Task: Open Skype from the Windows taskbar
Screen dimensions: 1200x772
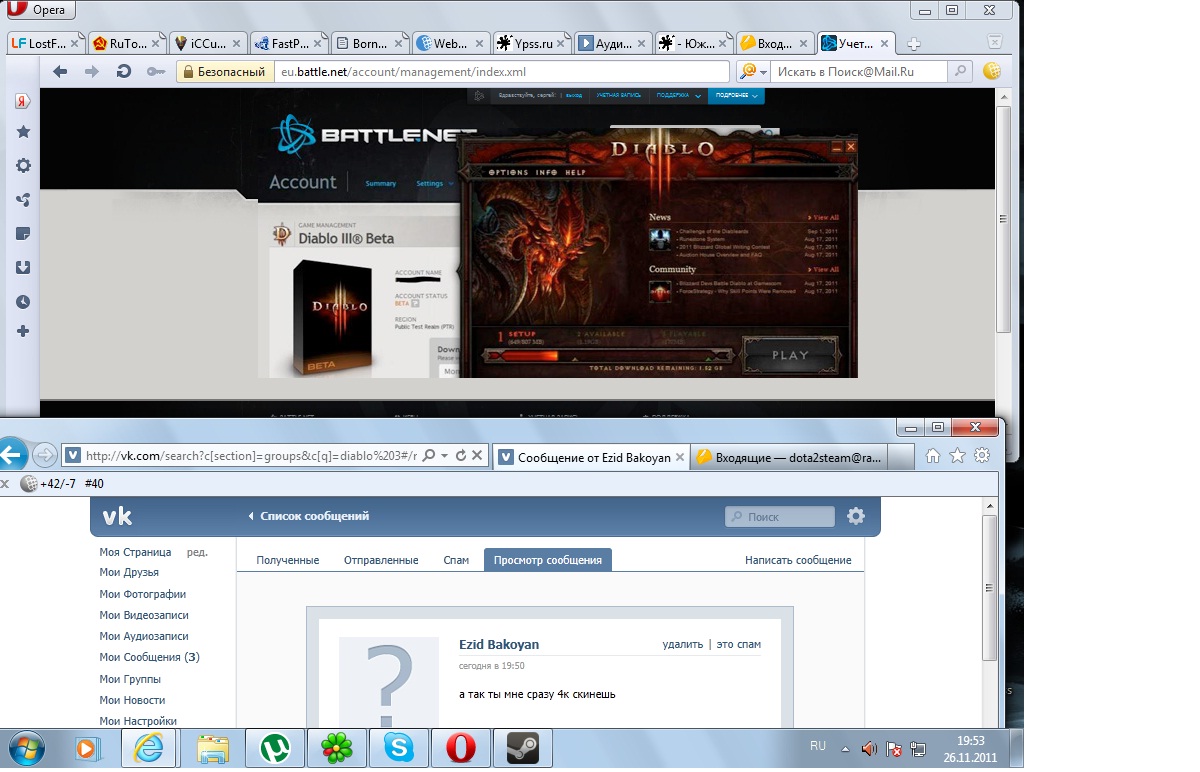Action: 399,748
